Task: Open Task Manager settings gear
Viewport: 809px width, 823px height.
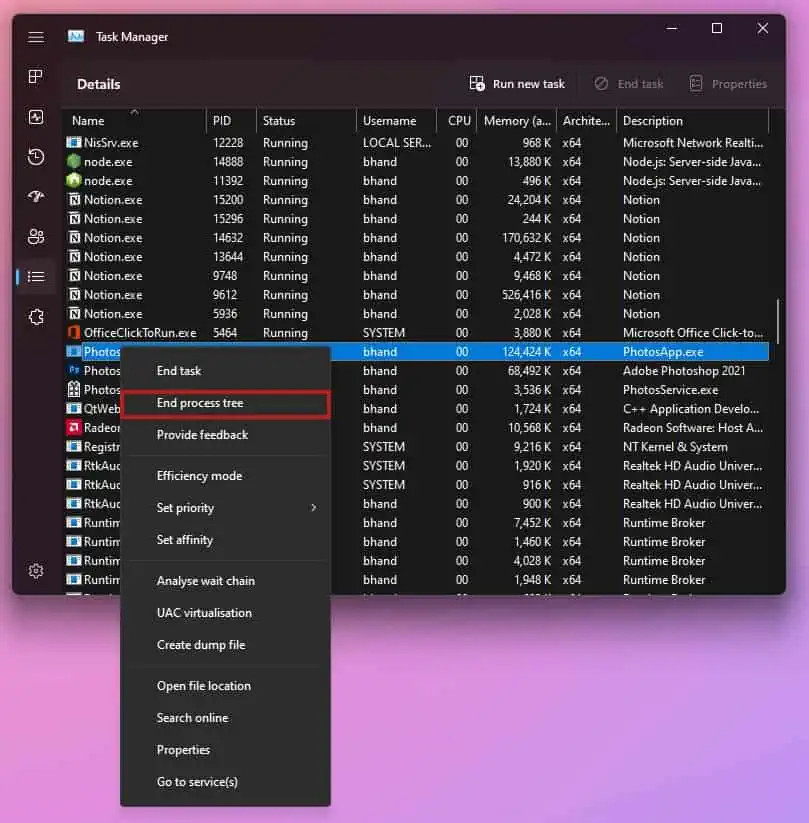Action: click(x=36, y=571)
